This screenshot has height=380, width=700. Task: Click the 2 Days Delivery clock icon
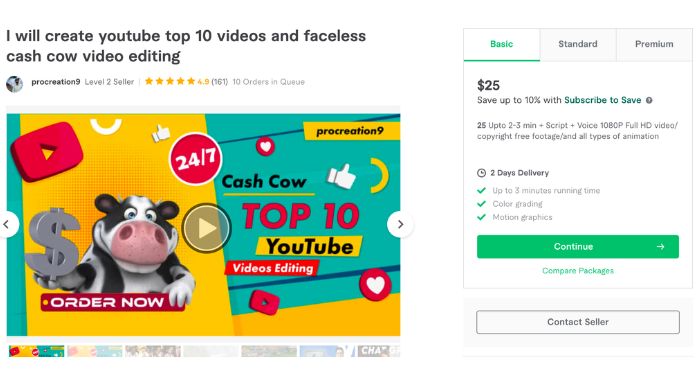click(x=481, y=173)
